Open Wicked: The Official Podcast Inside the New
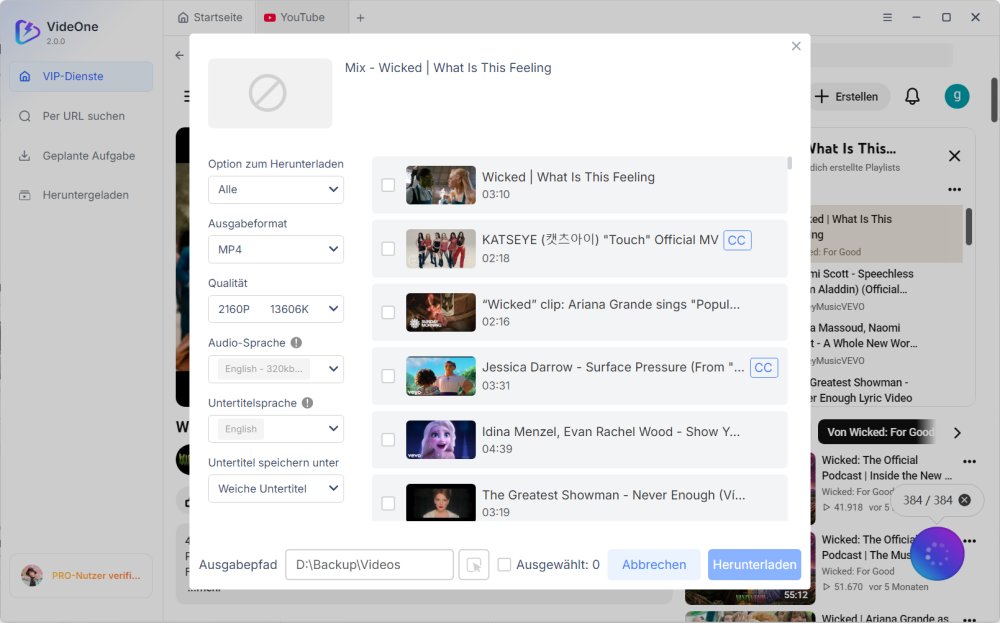 coord(886,468)
